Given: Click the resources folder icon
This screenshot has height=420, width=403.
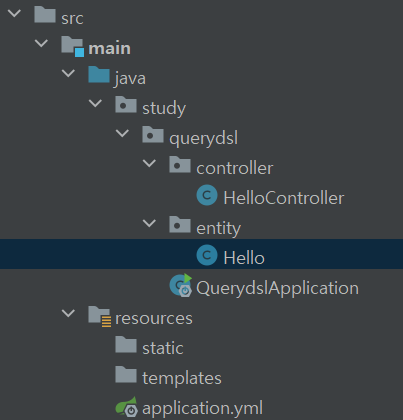Looking at the screenshot, I should pyautogui.click(x=100, y=316).
